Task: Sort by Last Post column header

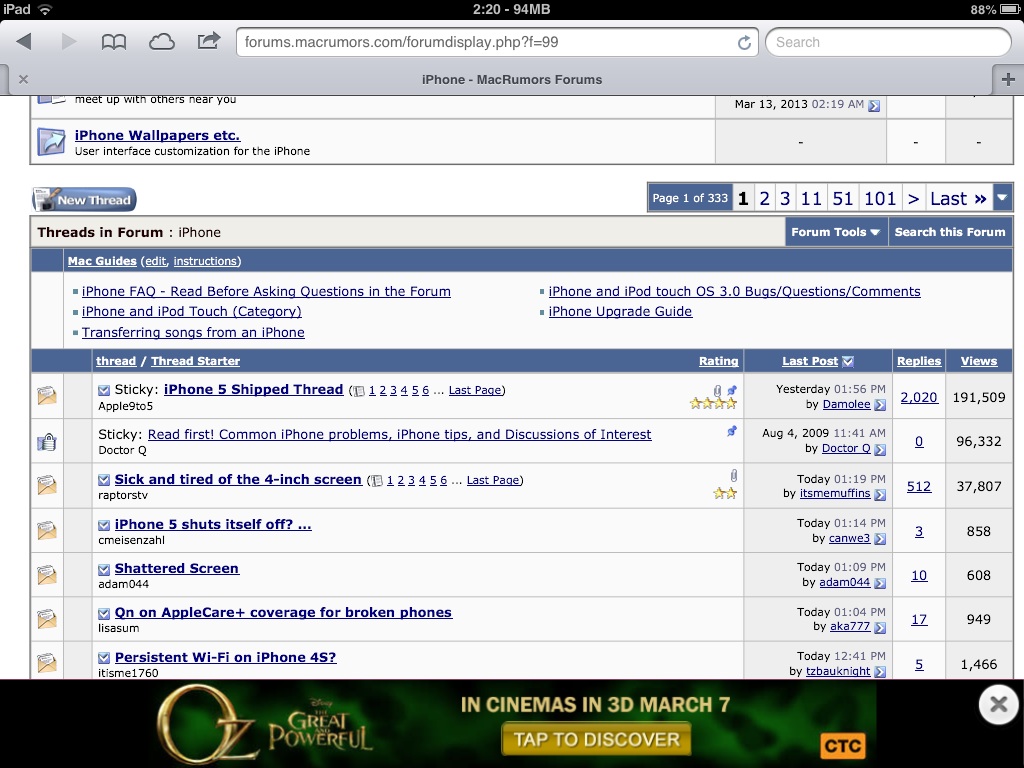Action: (810, 361)
